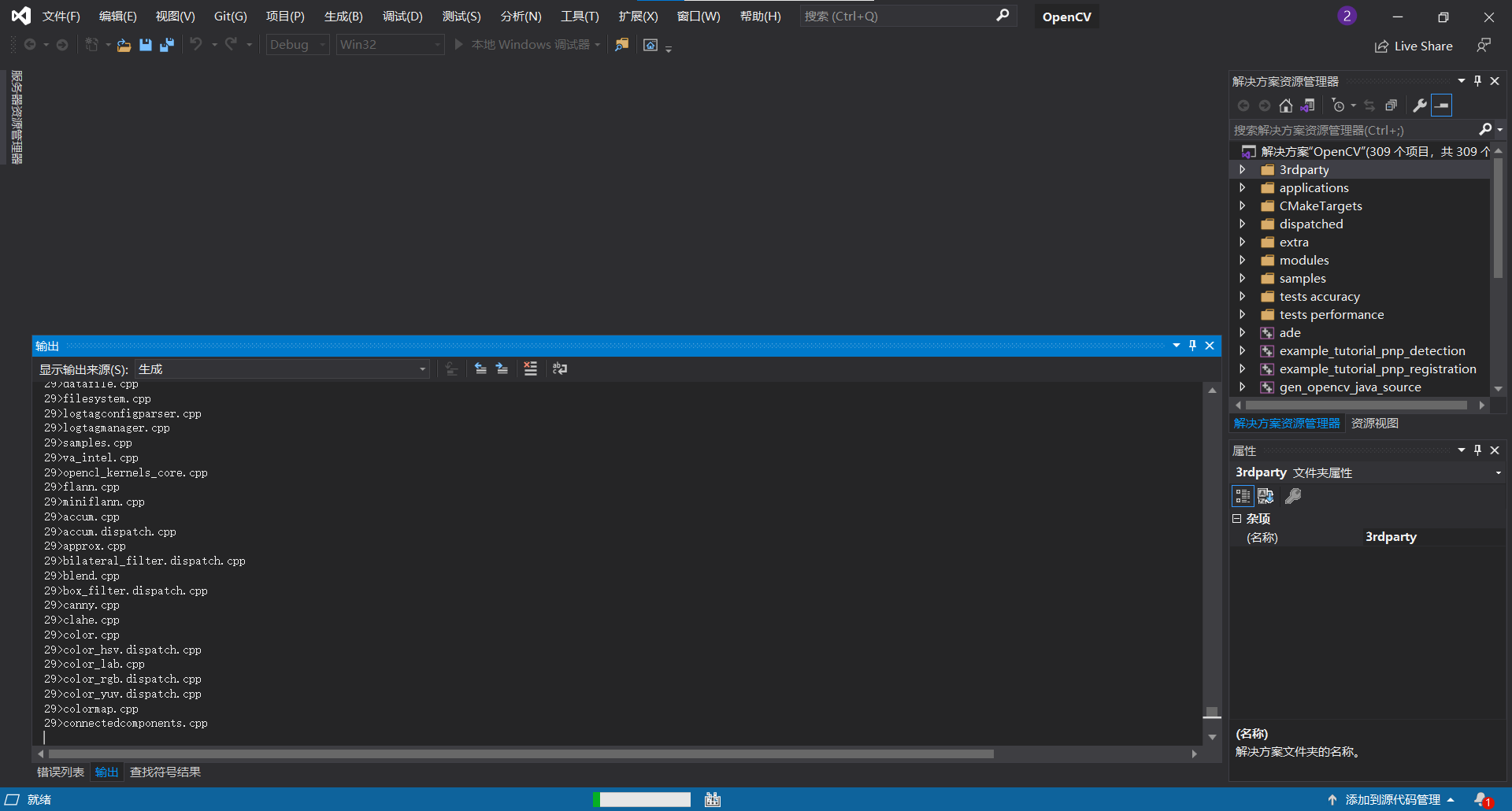Click the Live Share button

(1414, 46)
